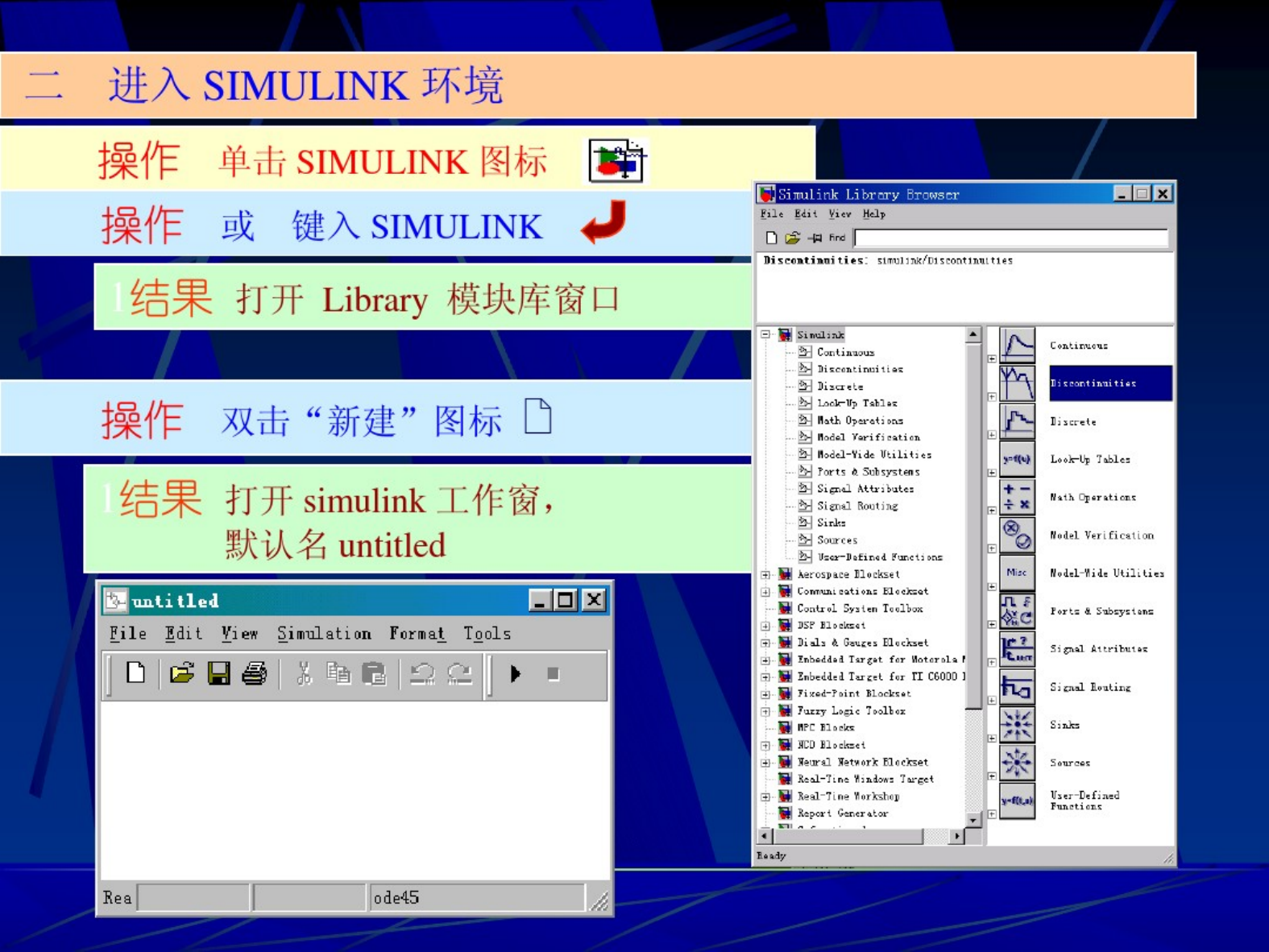Stop simulation with the square Stop button
Image resolution: width=1269 pixels, height=952 pixels.
click(554, 673)
